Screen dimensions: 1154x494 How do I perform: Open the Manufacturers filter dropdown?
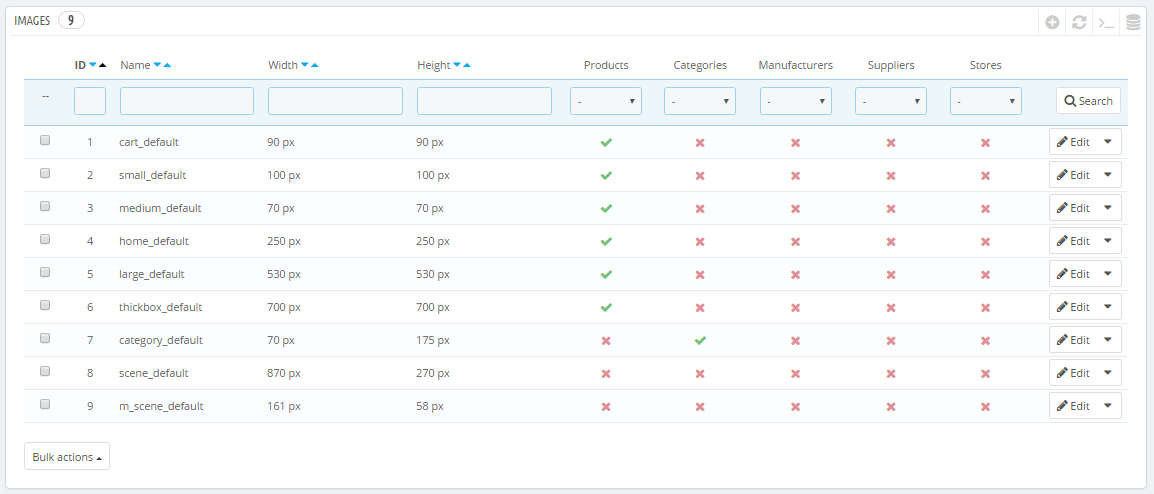click(x=796, y=101)
